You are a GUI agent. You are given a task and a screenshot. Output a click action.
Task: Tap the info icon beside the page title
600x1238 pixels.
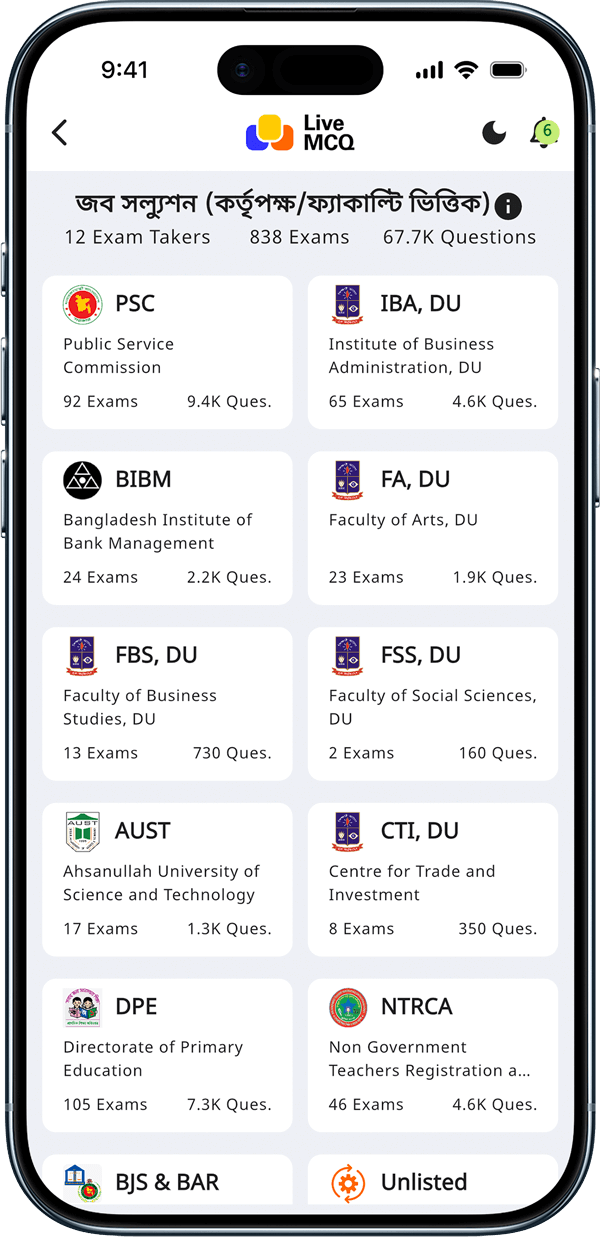tap(508, 206)
